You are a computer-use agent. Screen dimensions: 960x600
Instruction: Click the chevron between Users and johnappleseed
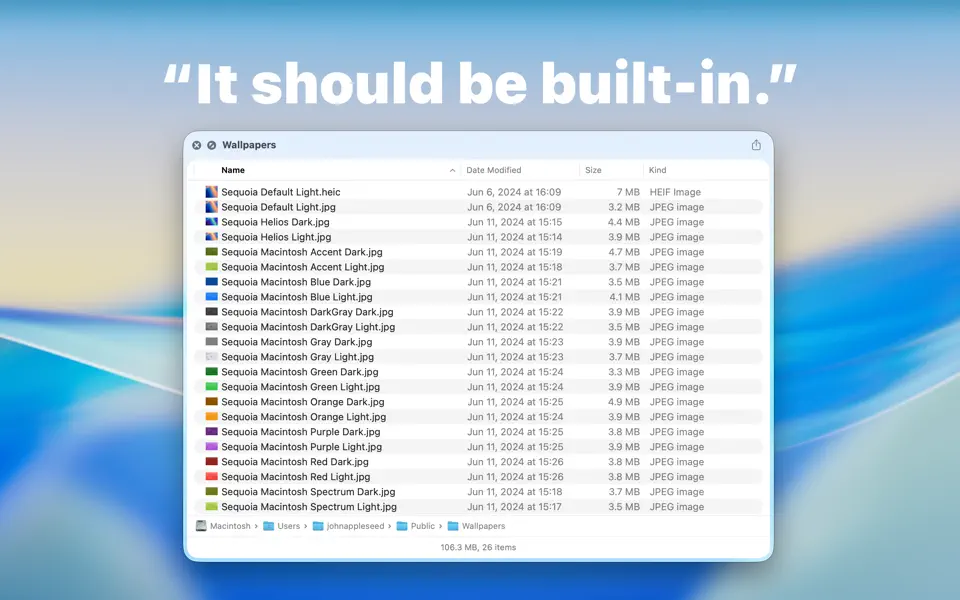pyautogui.click(x=304, y=526)
